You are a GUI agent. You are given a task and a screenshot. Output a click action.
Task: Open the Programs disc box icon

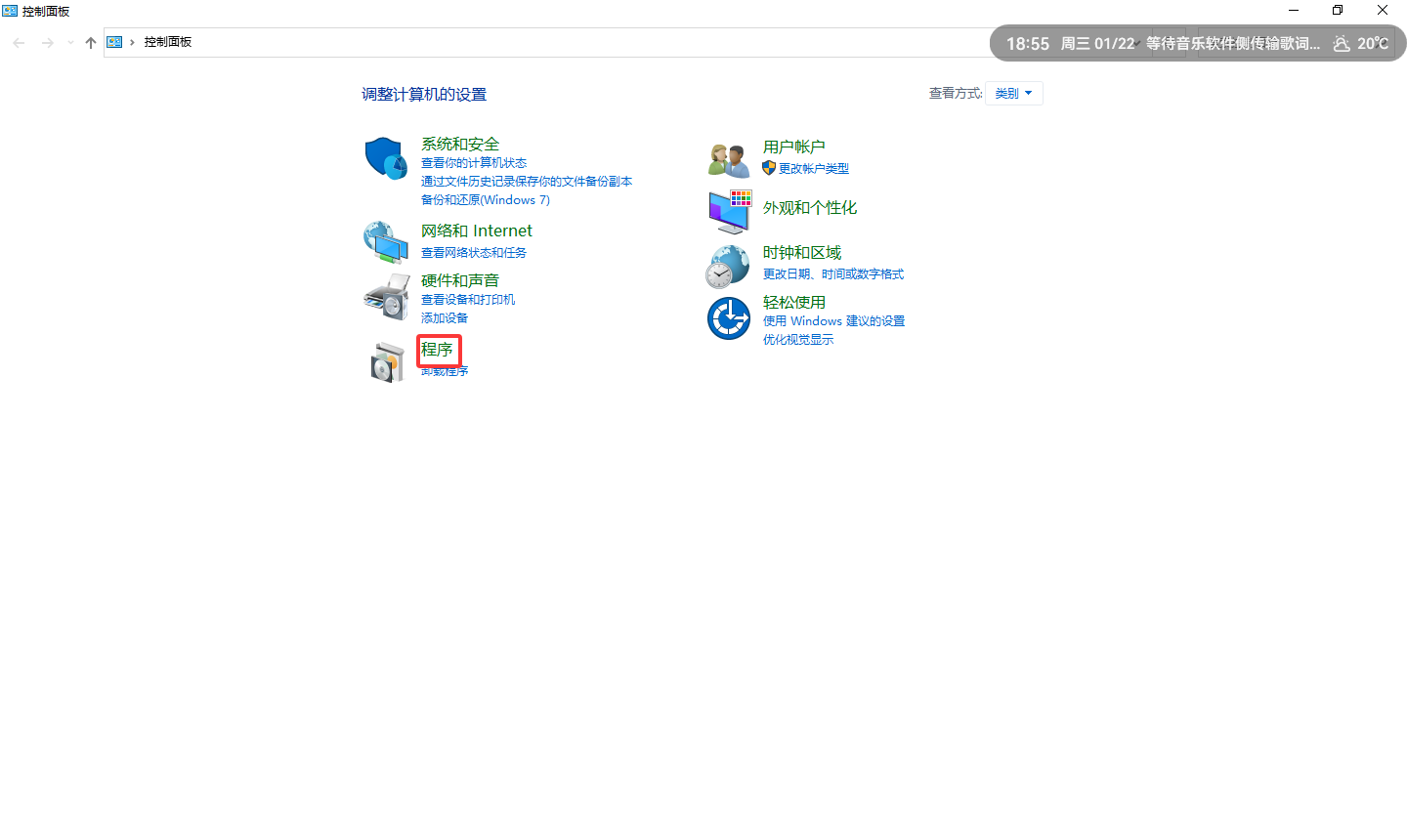[387, 362]
